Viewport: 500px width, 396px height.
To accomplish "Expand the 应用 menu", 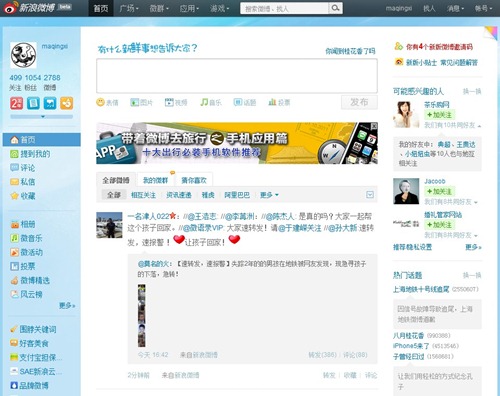I will tap(189, 8).
